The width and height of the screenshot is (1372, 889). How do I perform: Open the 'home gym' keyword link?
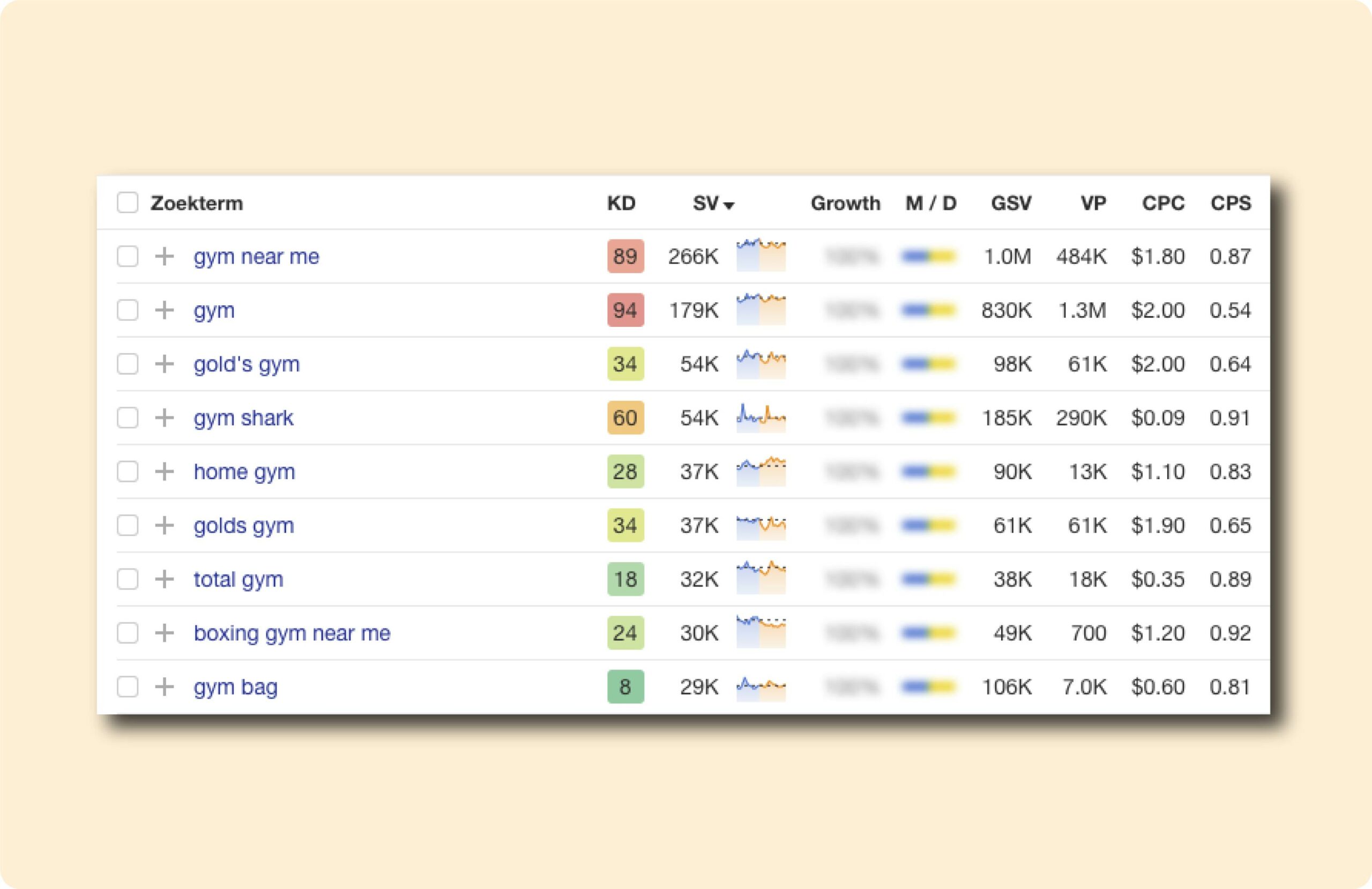coord(244,472)
